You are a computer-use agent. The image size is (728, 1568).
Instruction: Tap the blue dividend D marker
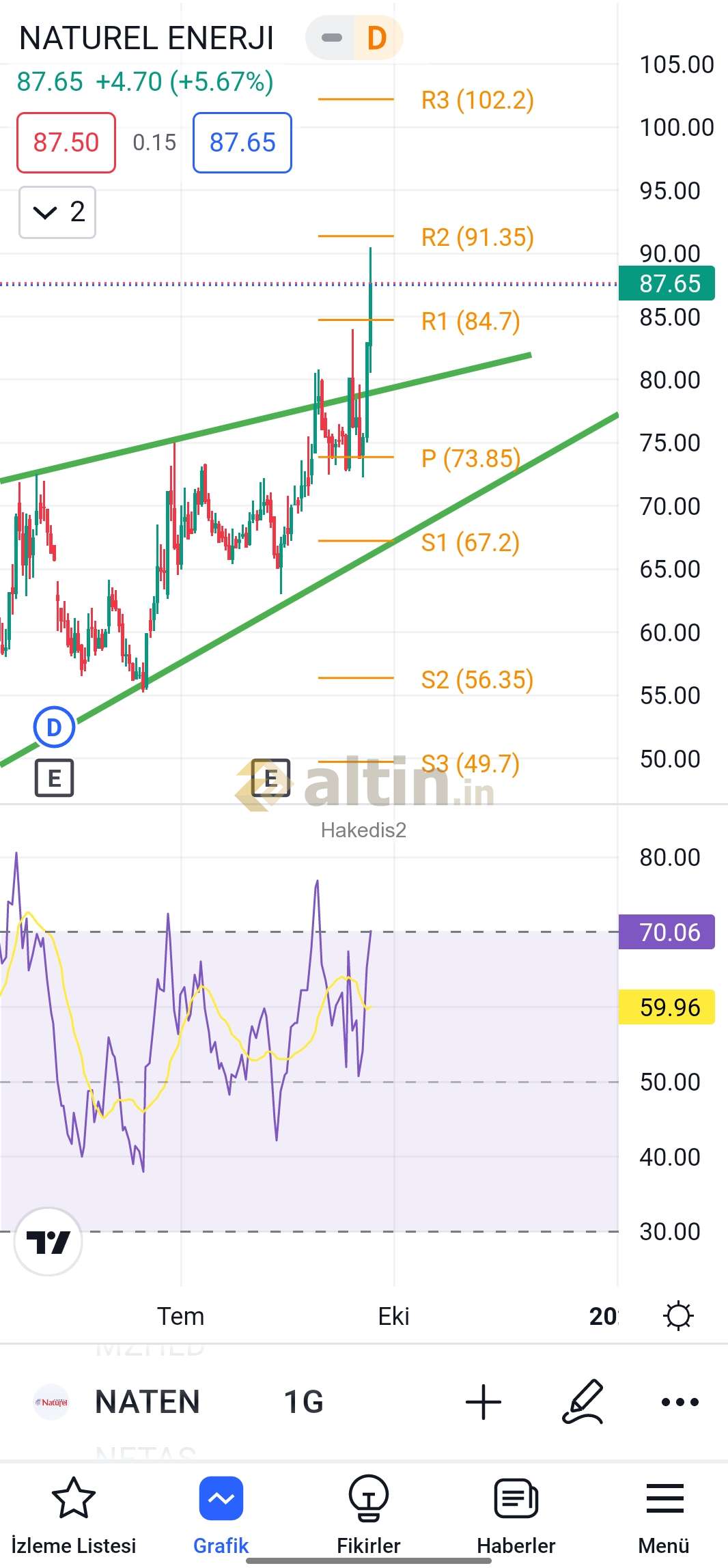coord(54,727)
